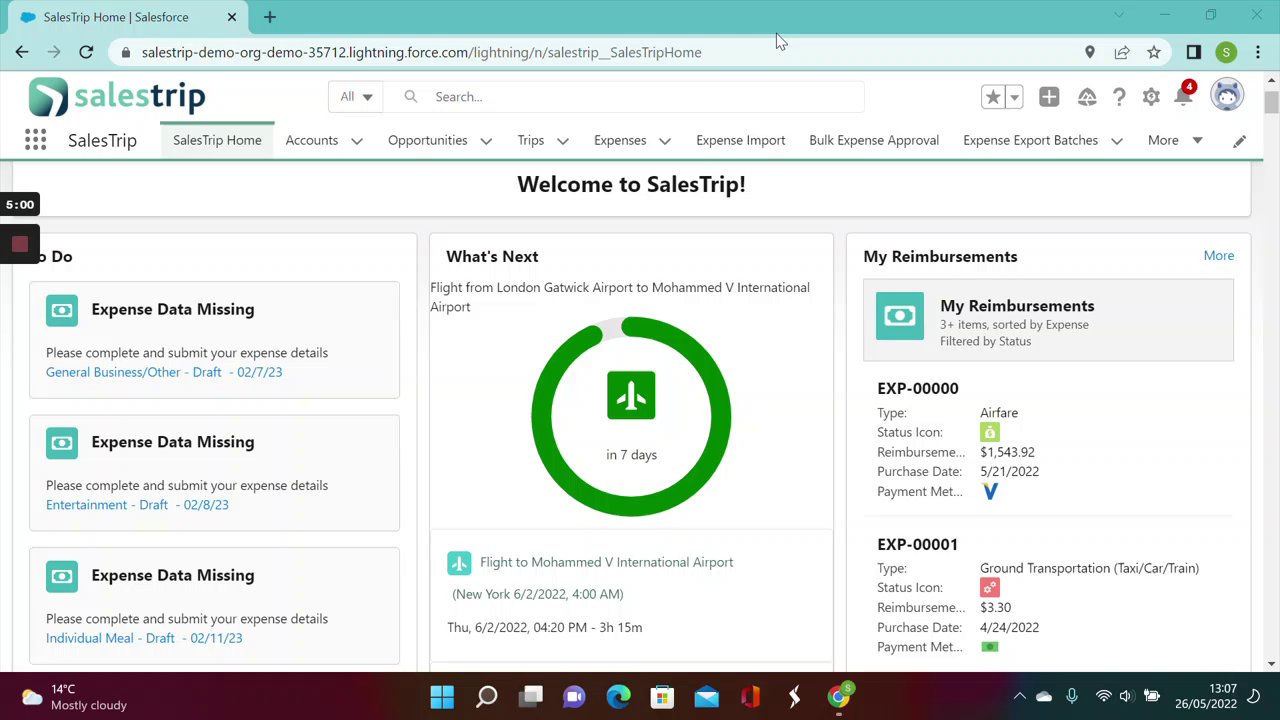
Task: Open the Accounts tab
Action: (x=312, y=140)
